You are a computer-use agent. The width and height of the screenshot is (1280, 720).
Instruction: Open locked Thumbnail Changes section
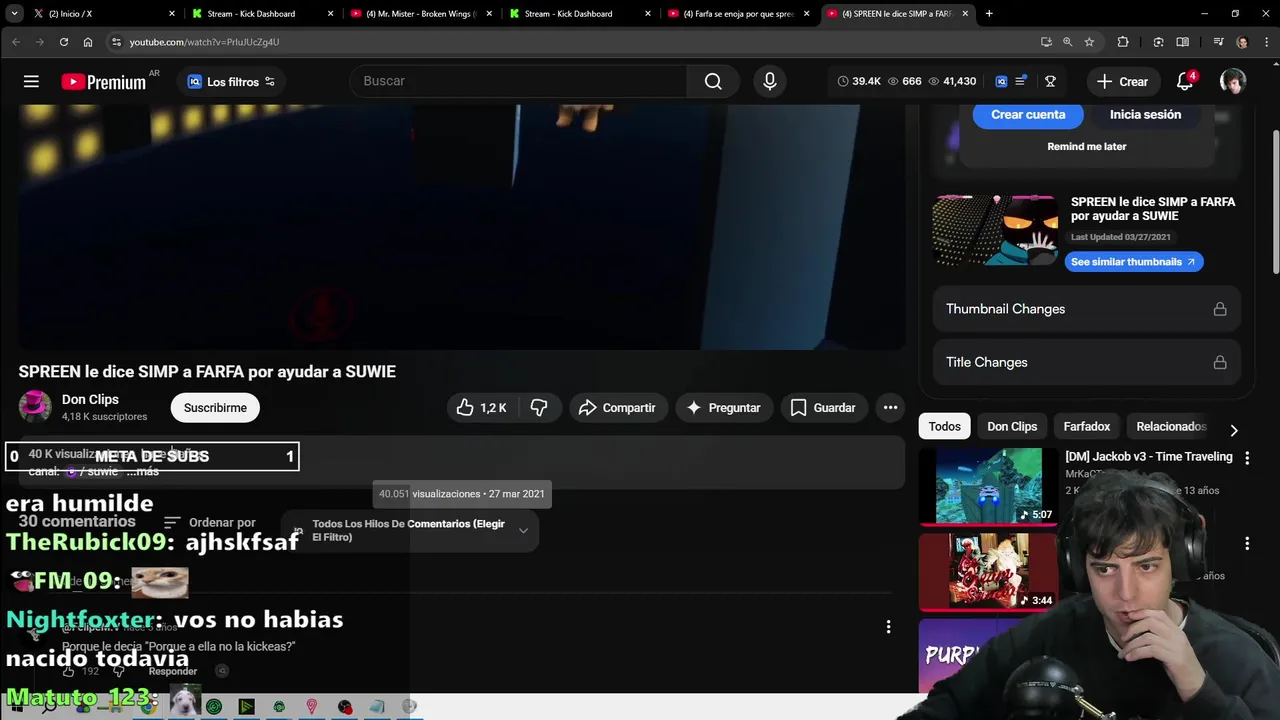[x=1087, y=309]
